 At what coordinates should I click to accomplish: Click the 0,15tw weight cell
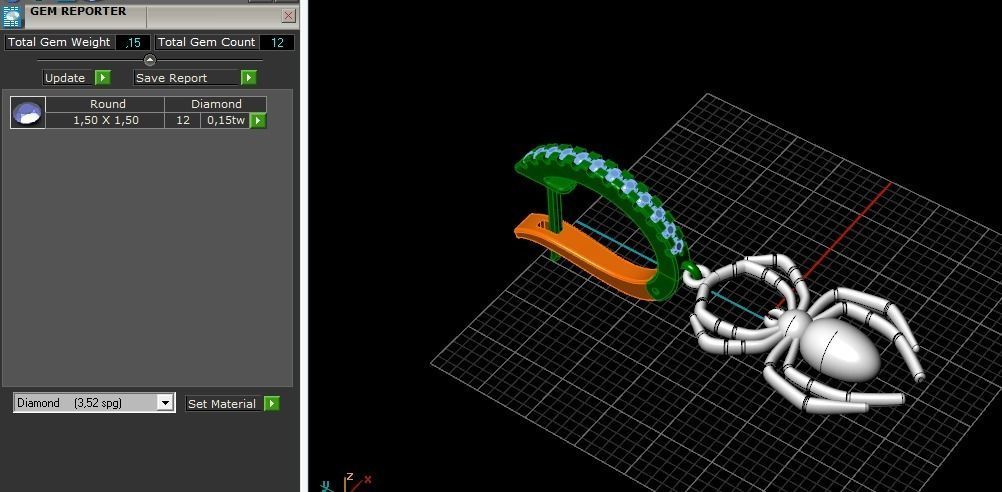(225, 120)
